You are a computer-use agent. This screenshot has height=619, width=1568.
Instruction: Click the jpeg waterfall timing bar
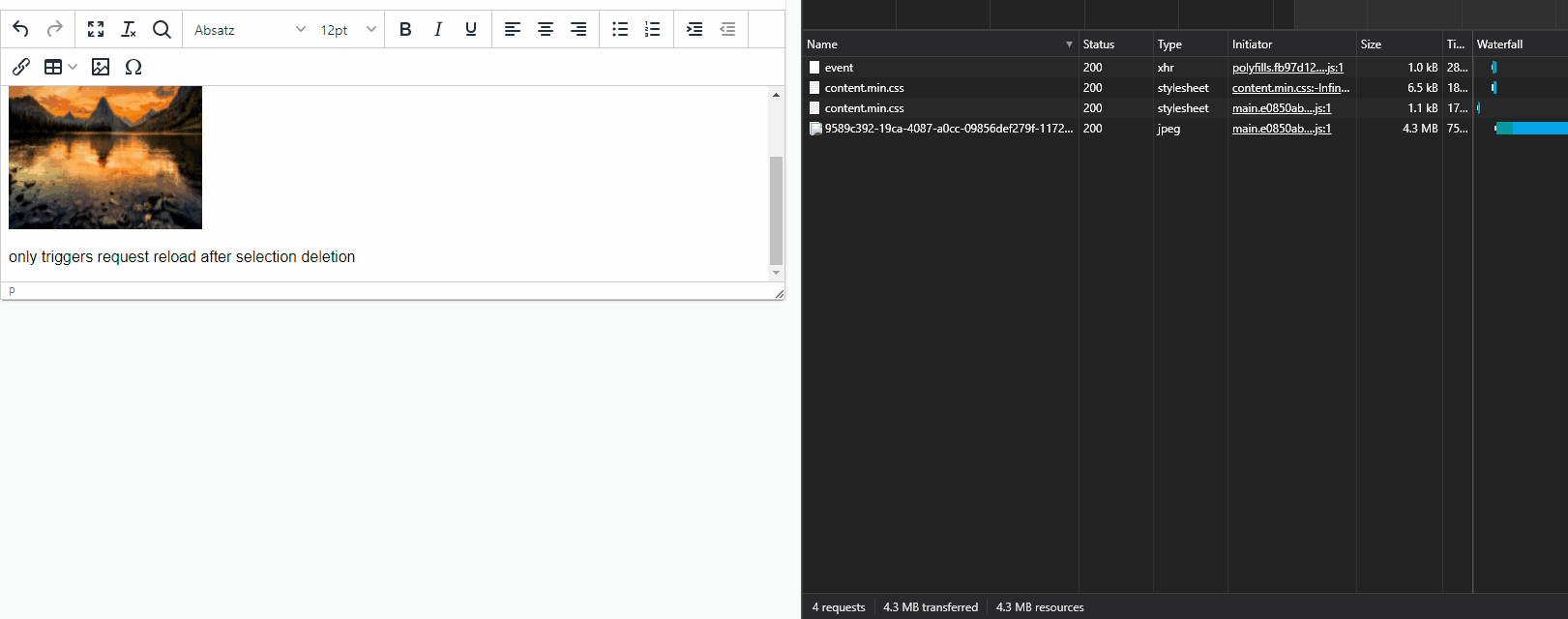(1532, 129)
